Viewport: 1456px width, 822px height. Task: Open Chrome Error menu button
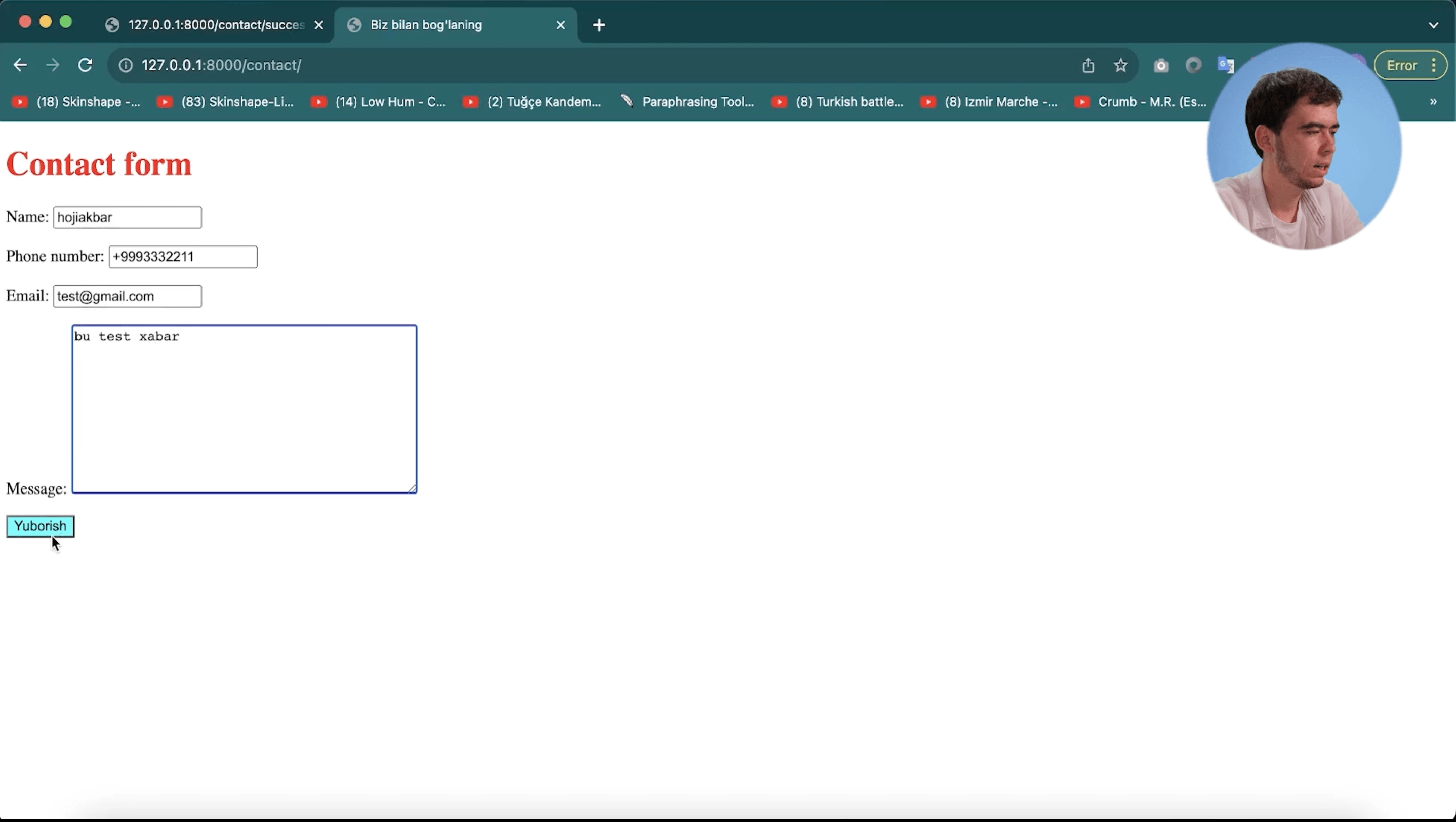coord(1409,65)
